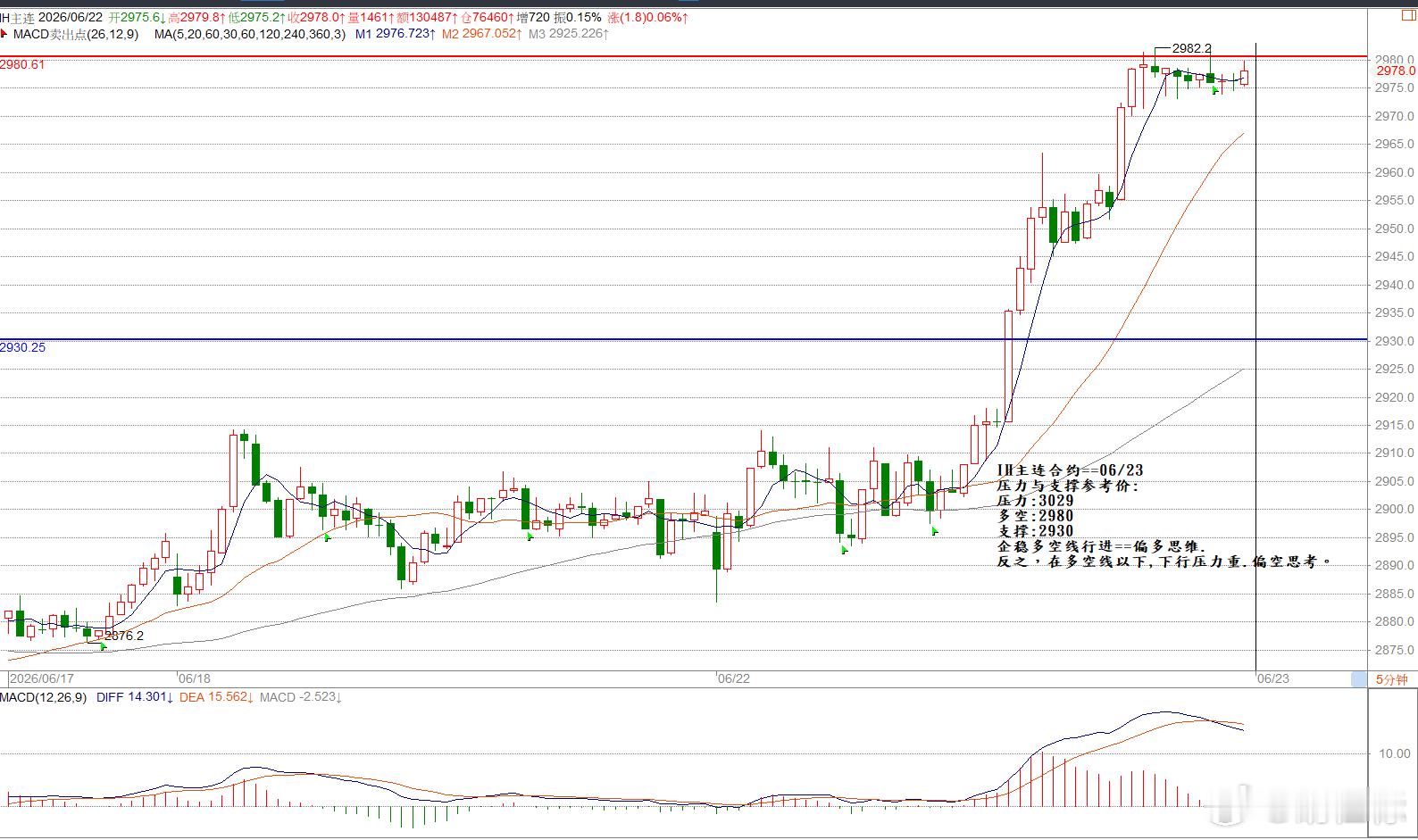Image resolution: width=1418 pixels, height=840 pixels.
Task: Select the 压力与支撑参考价 annotation line
Action: (1068, 486)
